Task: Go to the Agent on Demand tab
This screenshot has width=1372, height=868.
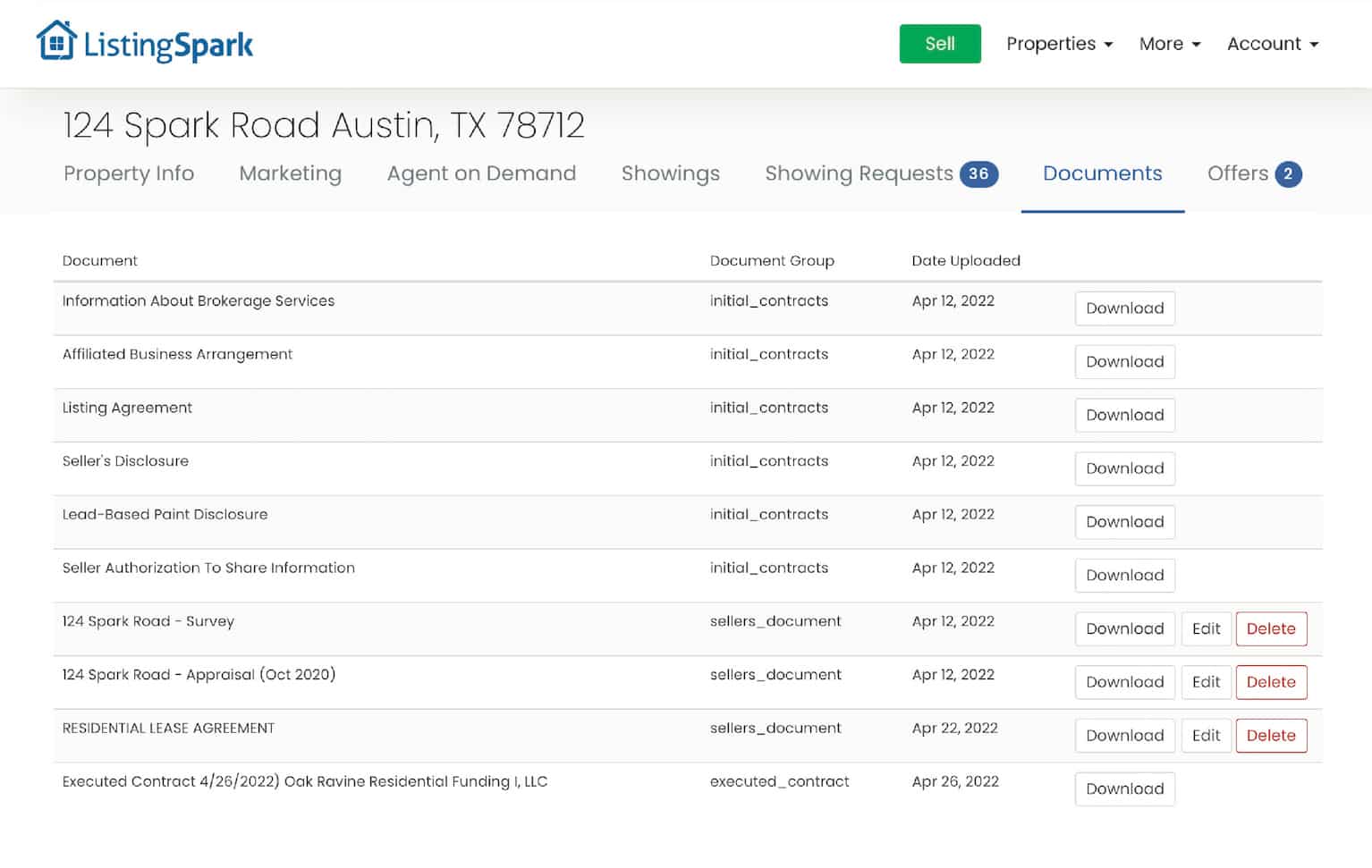Action: tap(481, 173)
